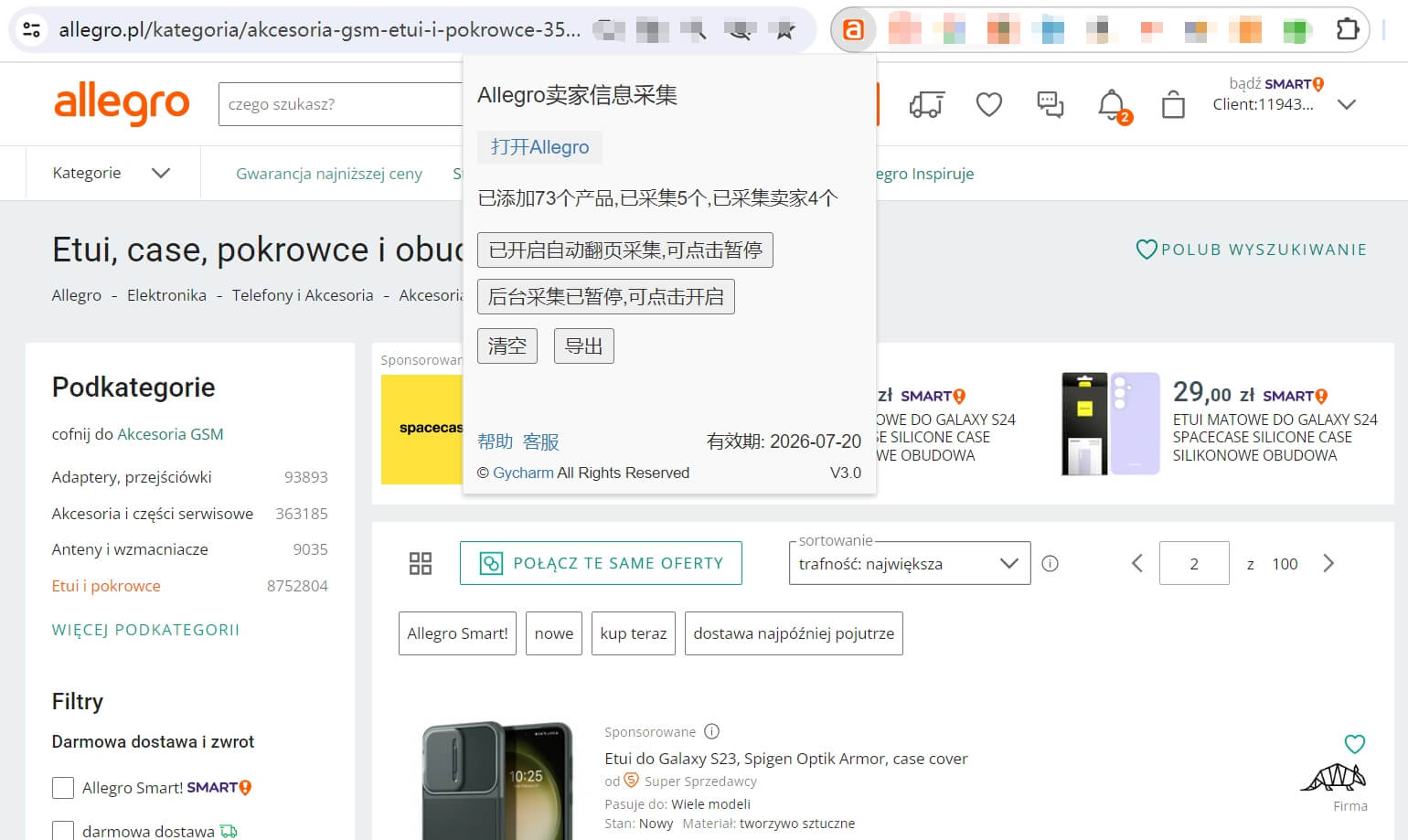This screenshot has height=840, width=1408.
Task: Open purple Galaxy S24 case thumbnail
Action: [x=1111, y=423]
